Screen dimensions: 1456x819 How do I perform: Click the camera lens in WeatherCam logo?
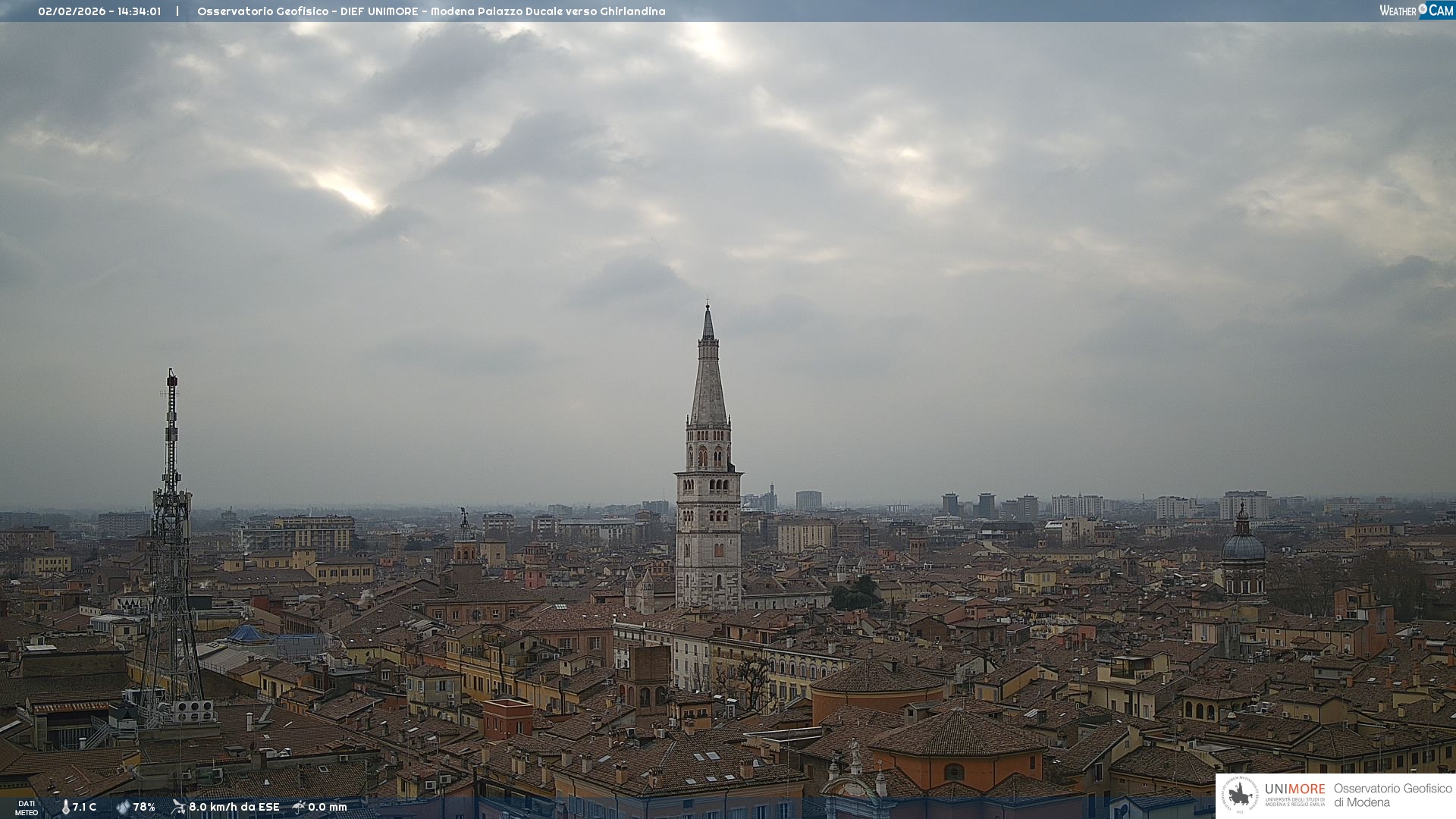pos(1423,9)
